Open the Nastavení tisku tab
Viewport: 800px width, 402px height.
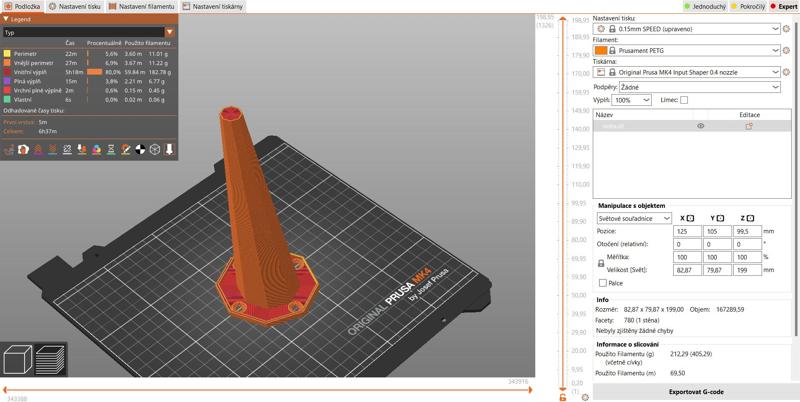pyautogui.click(x=75, y=7)
